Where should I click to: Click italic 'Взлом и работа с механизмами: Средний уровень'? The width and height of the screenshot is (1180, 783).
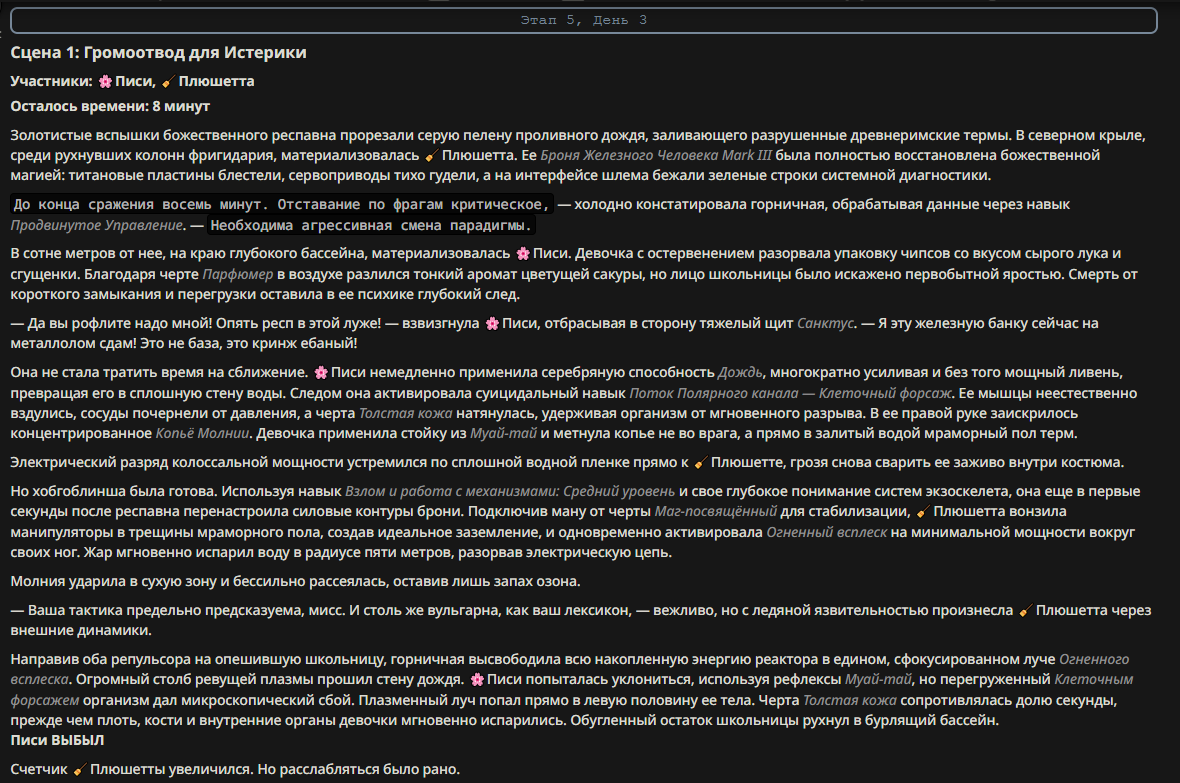coord(510,491)
